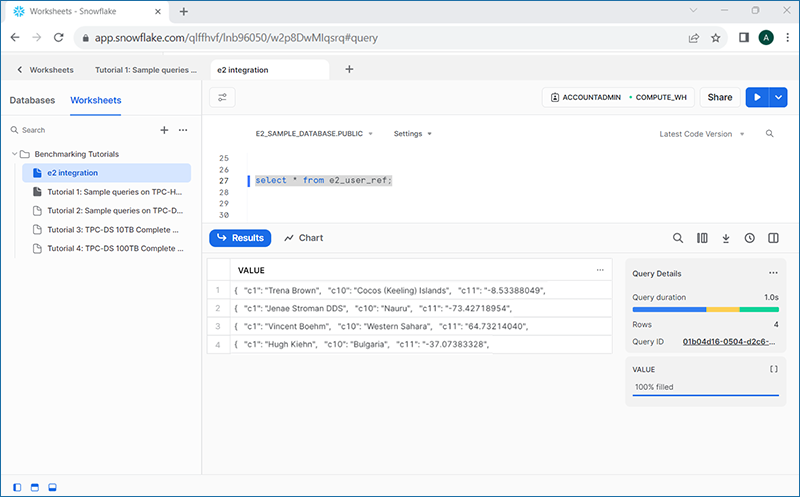Open e2 integration in the sidebar tree
Viewport: 800px width, 497px height.
[107, 173]
